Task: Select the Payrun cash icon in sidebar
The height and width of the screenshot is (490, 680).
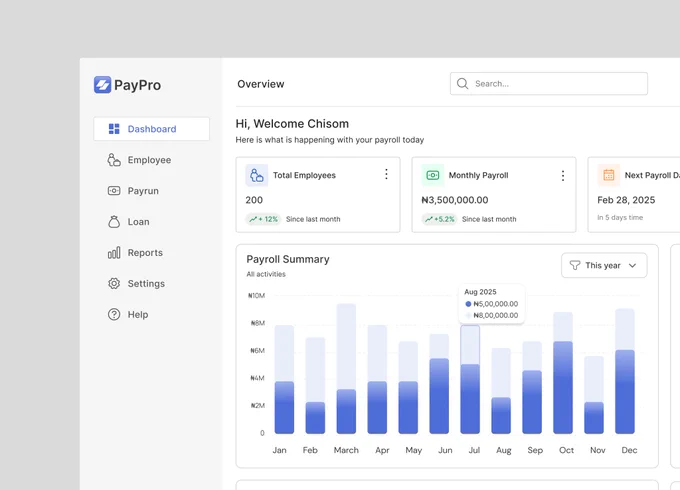Action: click(114, 191)
